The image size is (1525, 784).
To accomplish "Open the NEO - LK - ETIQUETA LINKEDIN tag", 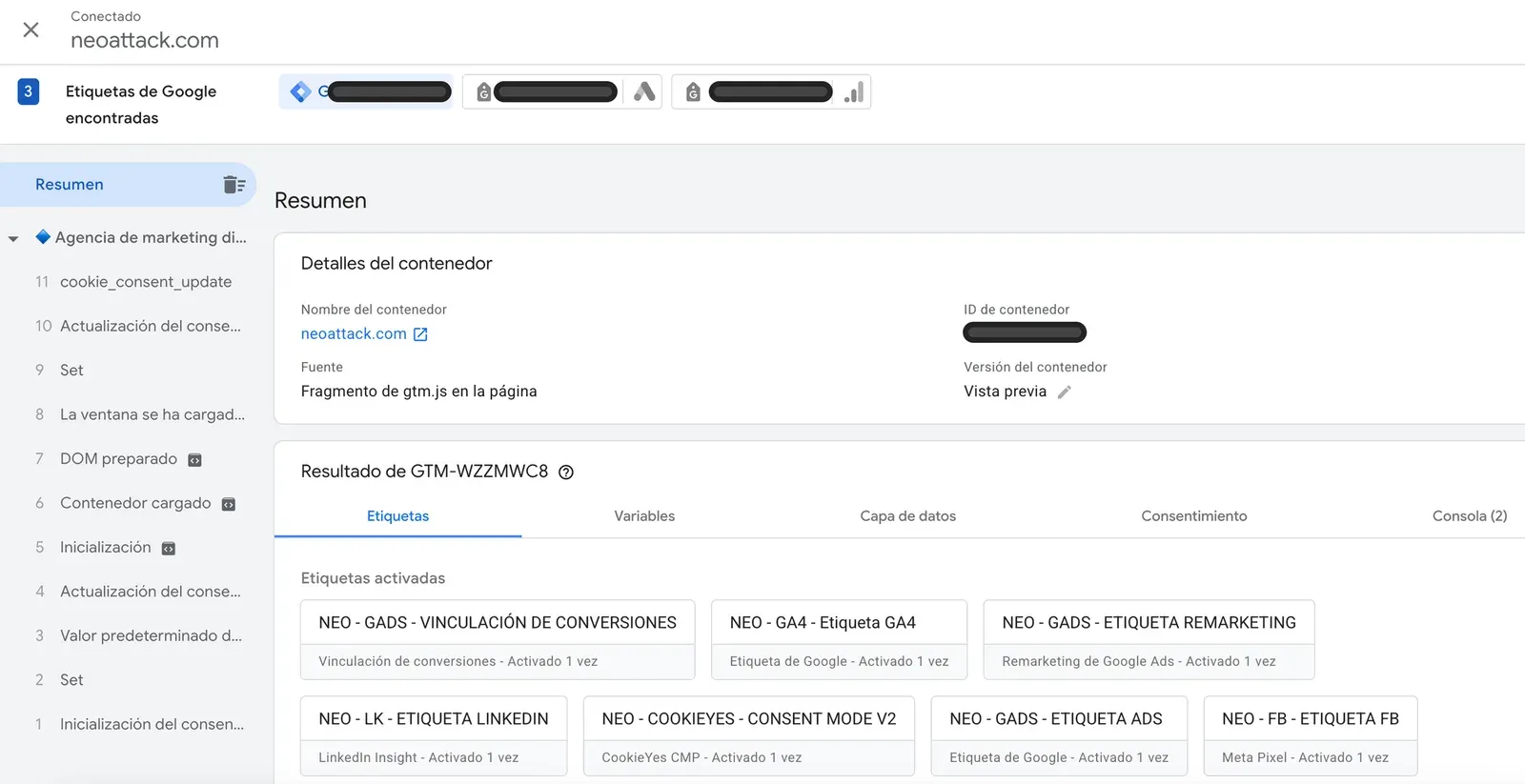I will [x=434, y=735].
